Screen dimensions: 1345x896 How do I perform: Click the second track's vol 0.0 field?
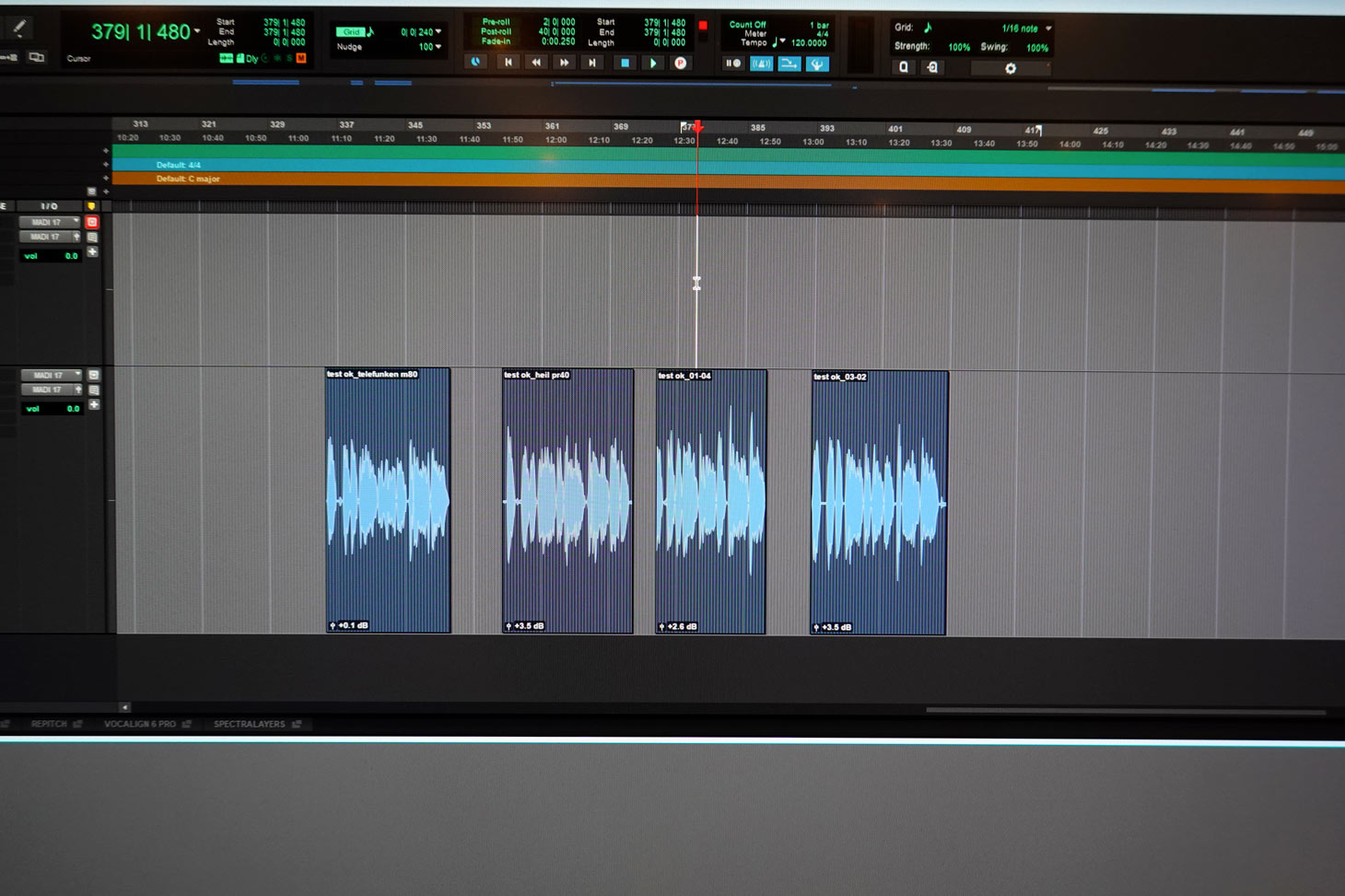tap(52, 408)
